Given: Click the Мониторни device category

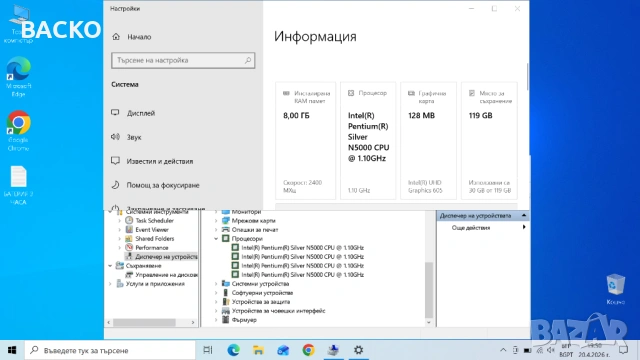Looking at the screenshot, I should coord(246,212).
